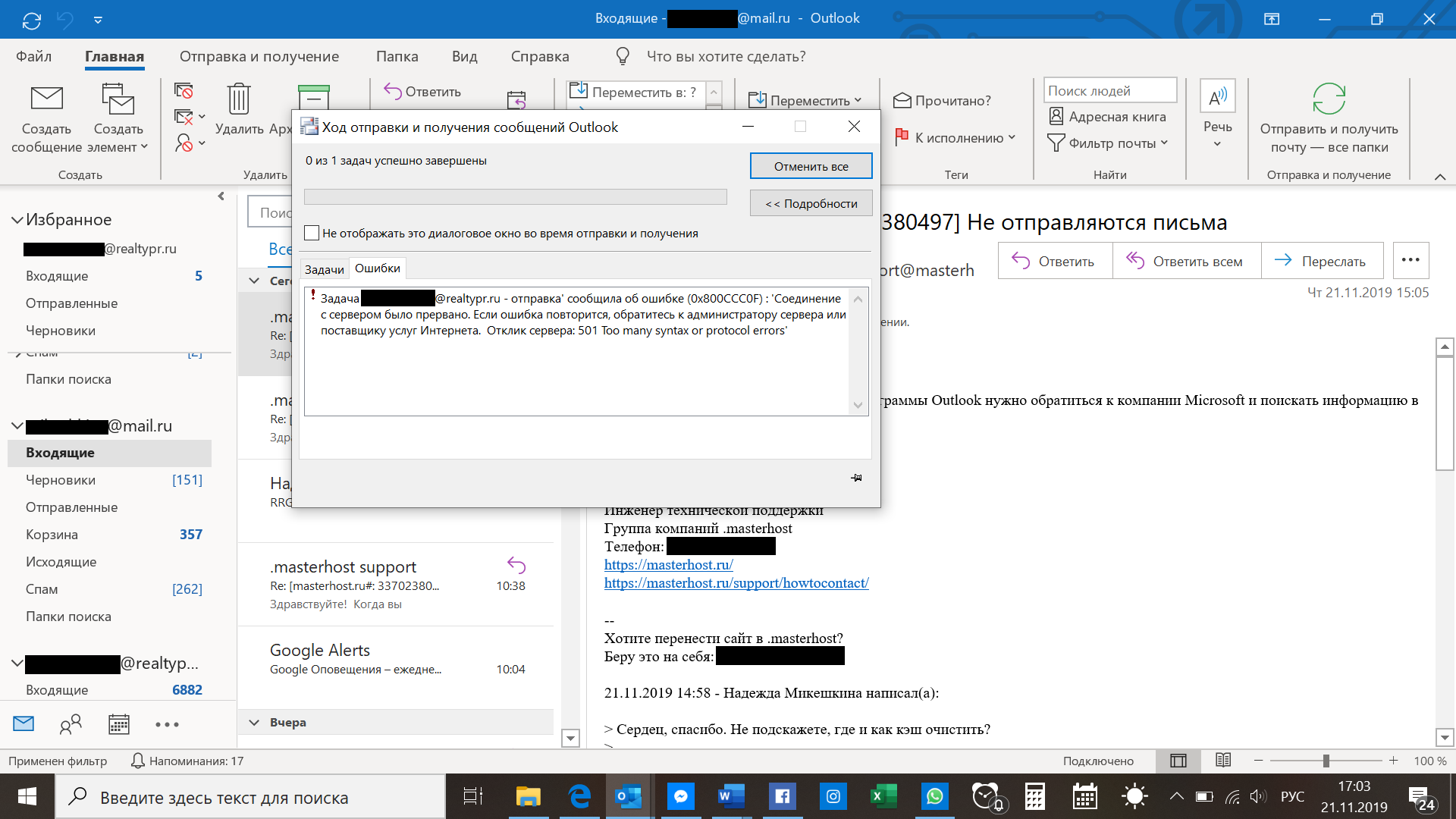Click the Удалить trash can icon
The width and height of the screenshot is (1456, 819).
click(239, 99)
